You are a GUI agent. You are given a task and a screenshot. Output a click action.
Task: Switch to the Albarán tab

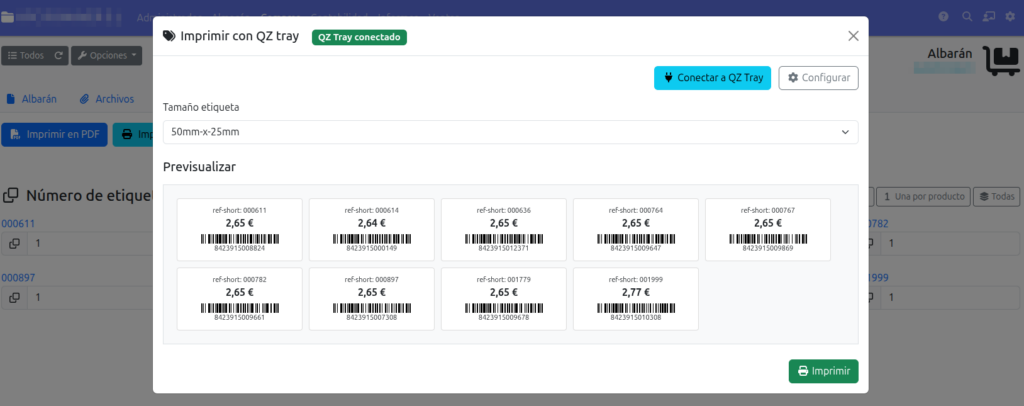[31, 99]
